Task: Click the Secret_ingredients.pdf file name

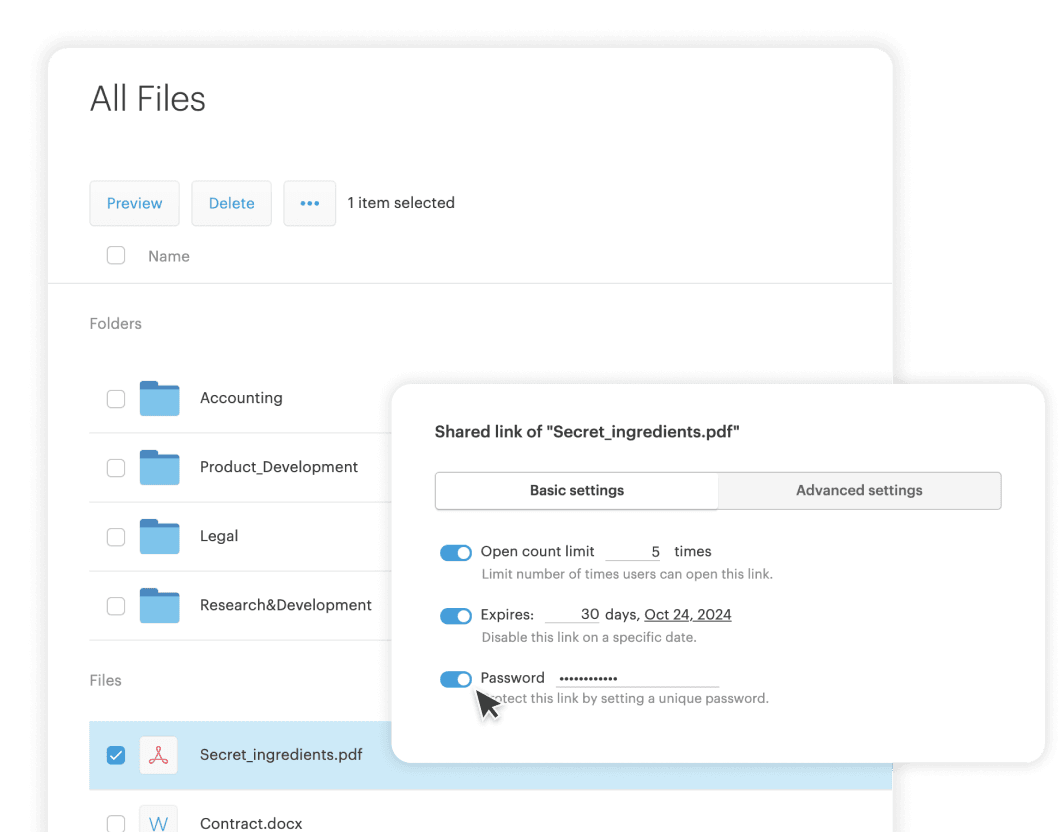Action: (x=281, y=754)
